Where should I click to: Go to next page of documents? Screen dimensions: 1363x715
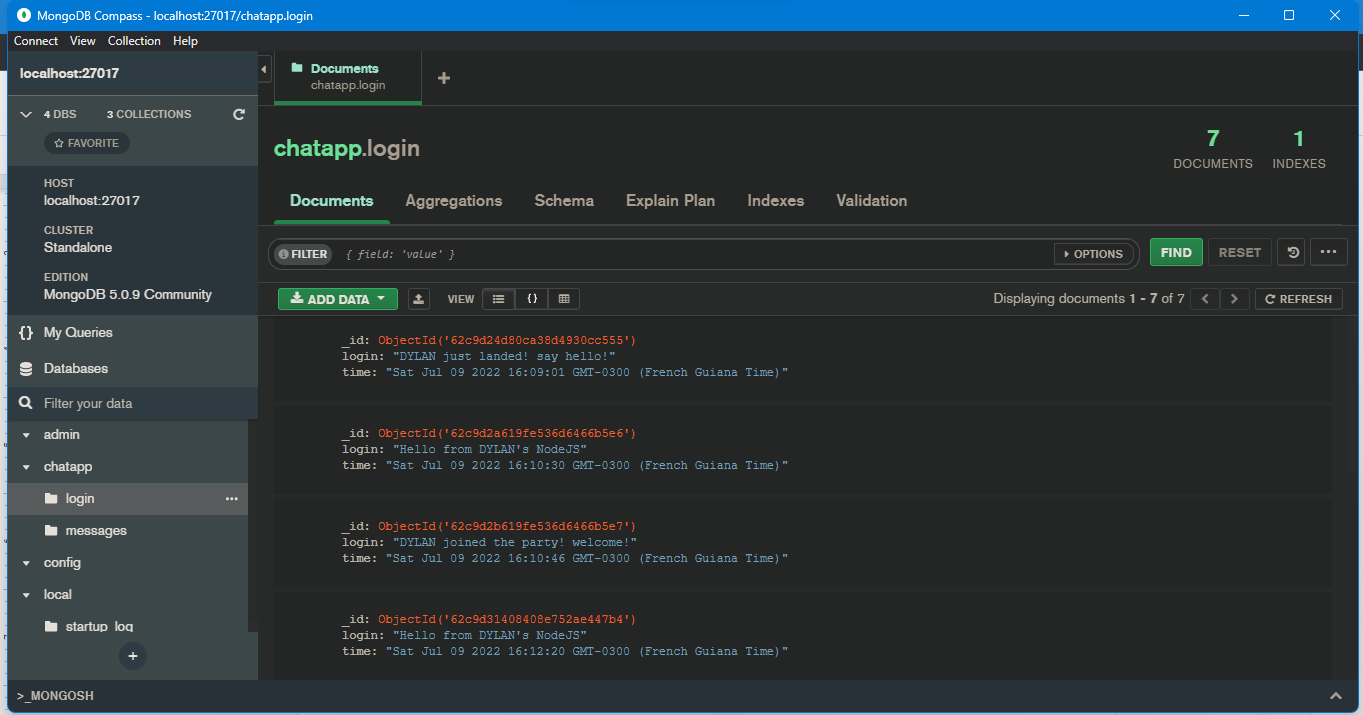point(1235,299)
